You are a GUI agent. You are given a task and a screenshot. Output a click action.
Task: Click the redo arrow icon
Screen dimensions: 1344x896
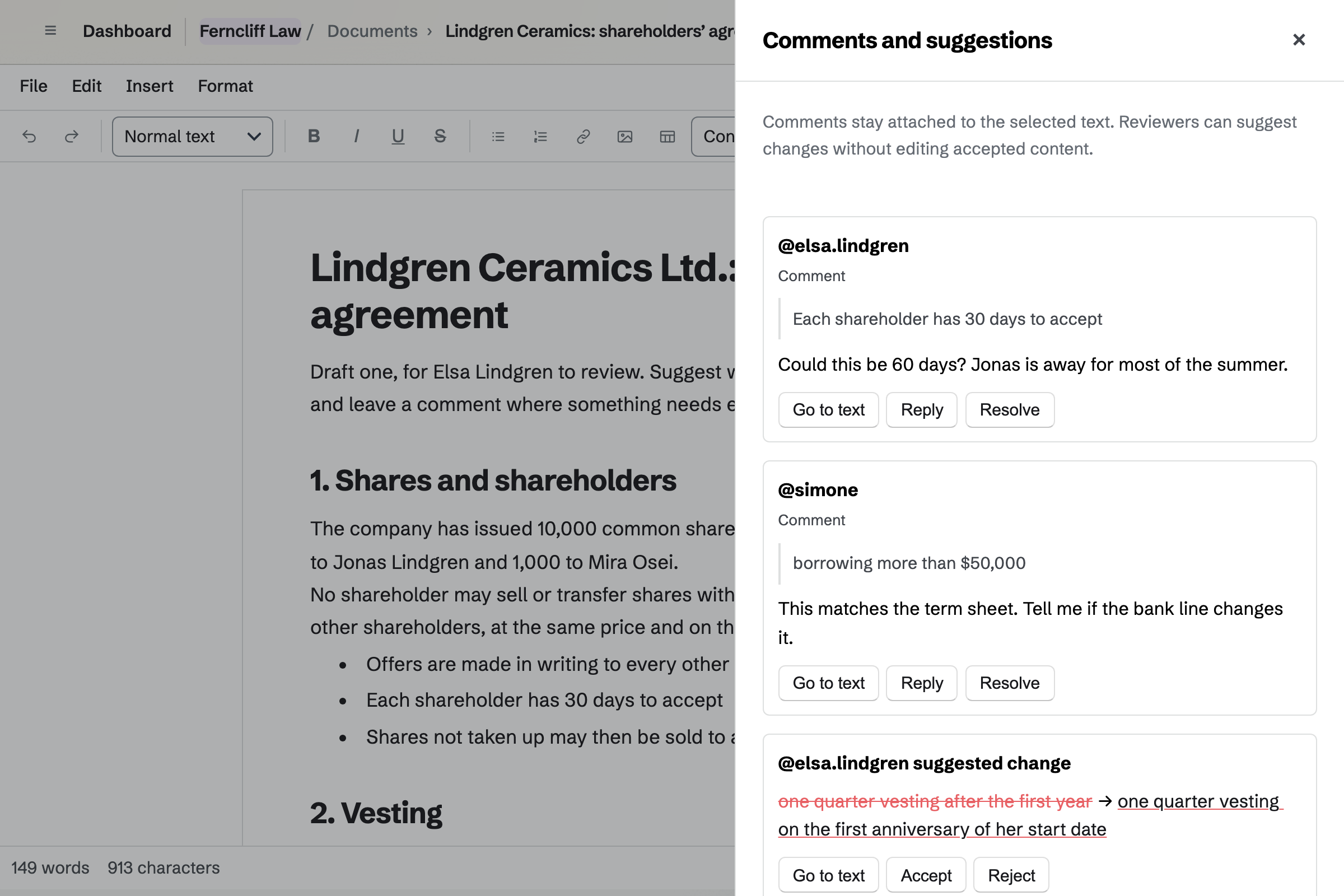[72, 137]
